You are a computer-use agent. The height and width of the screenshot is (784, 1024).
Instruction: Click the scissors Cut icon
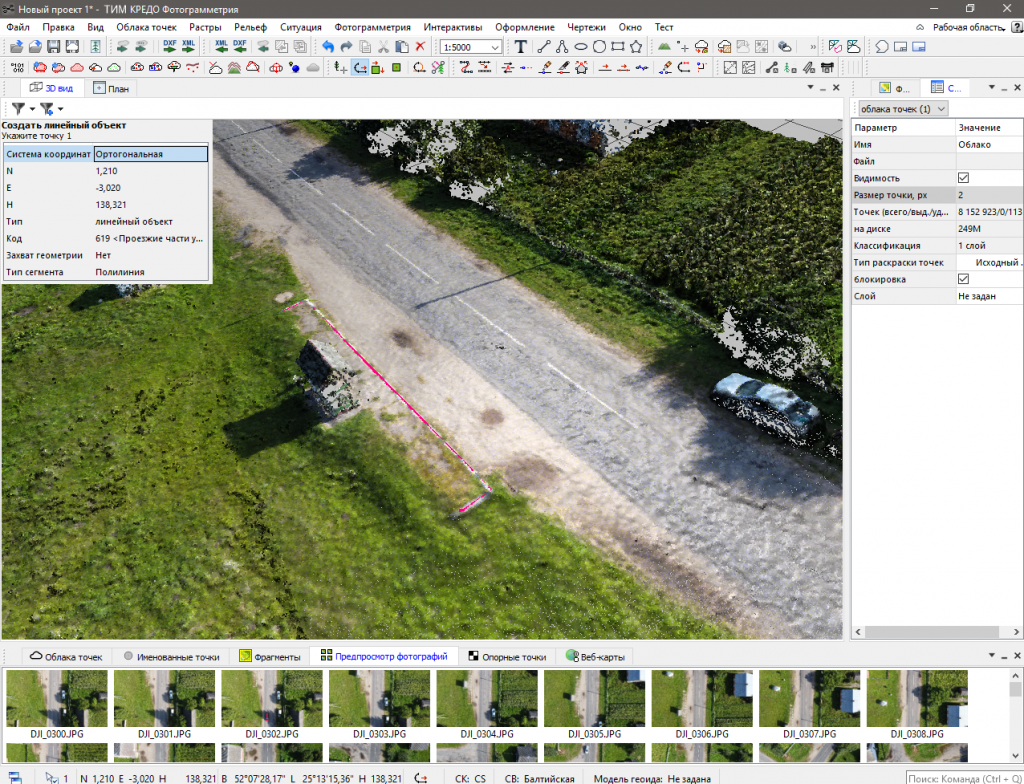pos(383,47)
